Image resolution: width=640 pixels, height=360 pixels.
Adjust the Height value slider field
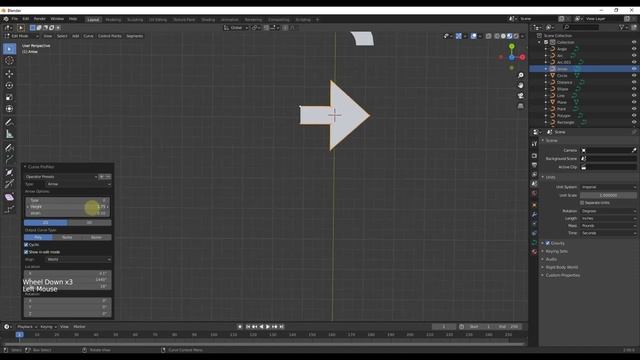click(68, 207)
